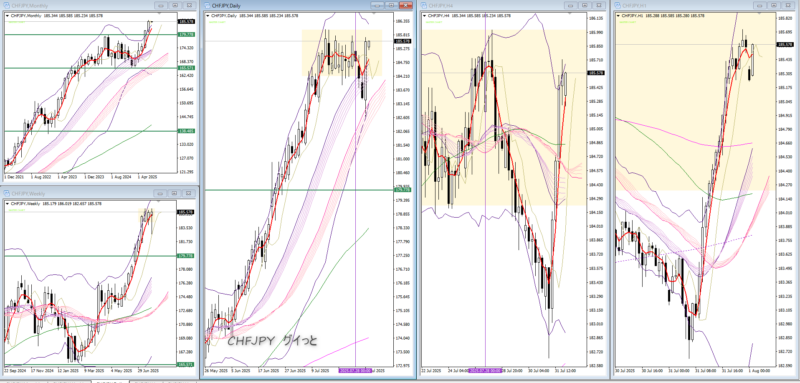Screen dimensions: 800x383
Task: Click the 185.578 price label in Monthly chart
Action: (186, 21)
